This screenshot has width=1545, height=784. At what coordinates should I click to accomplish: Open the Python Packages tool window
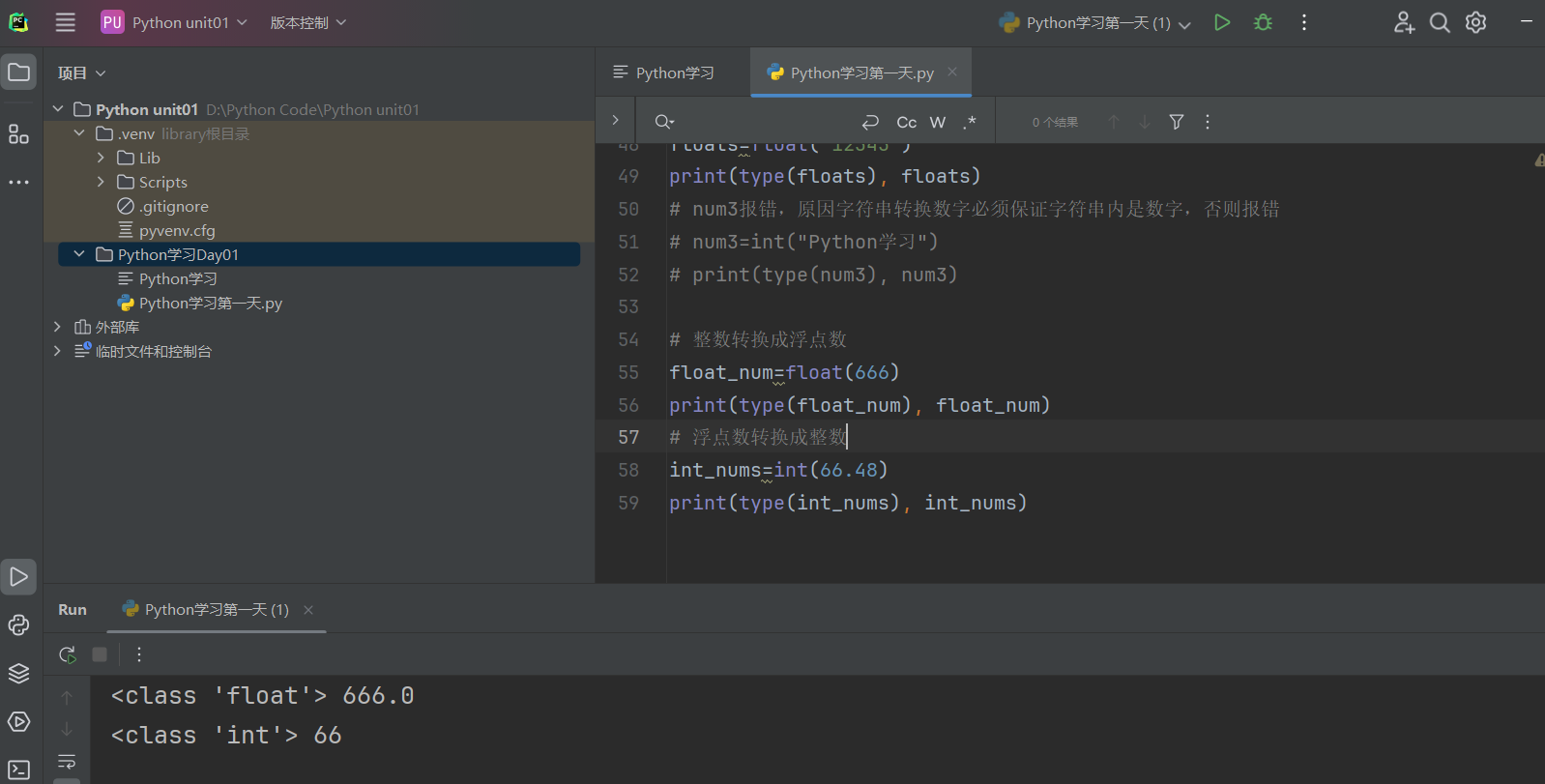(18, 674)
